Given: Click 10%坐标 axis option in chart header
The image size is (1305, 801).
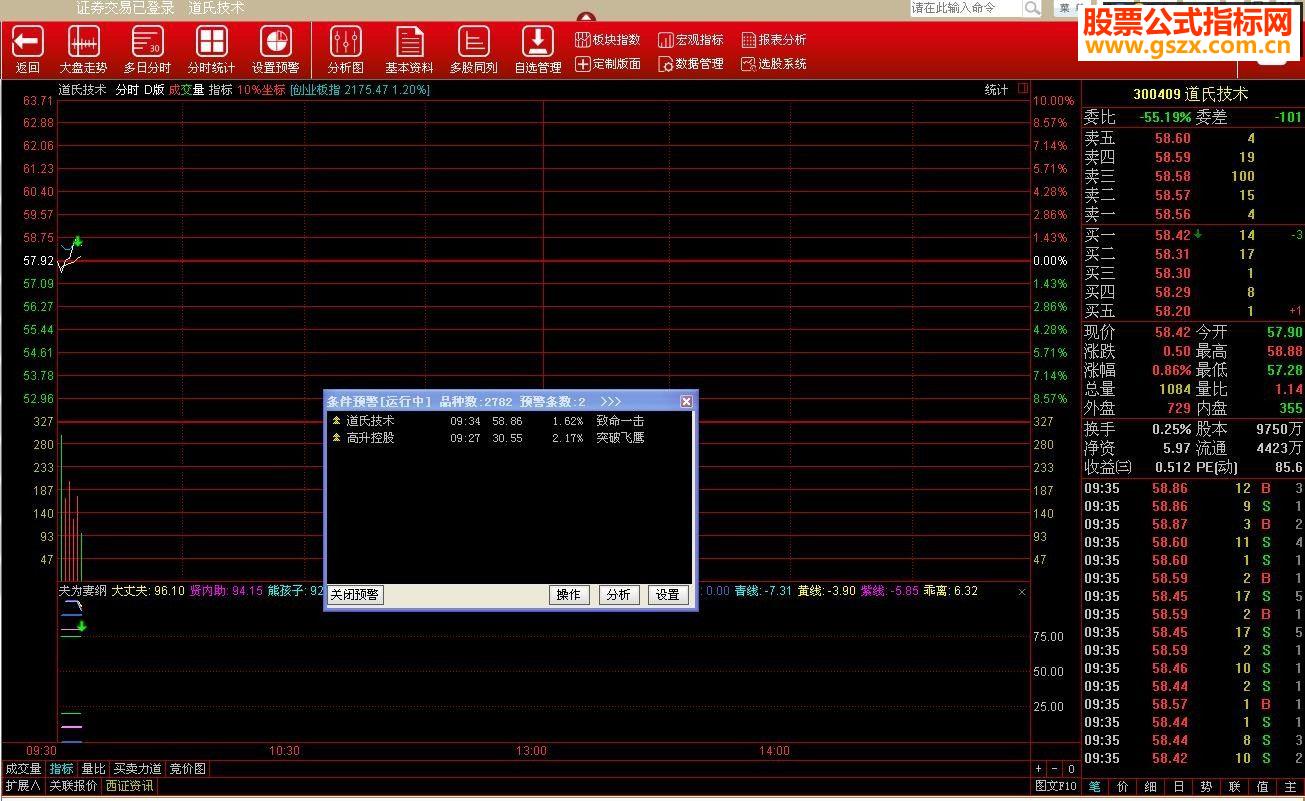Looking at the screenshot, I should point(261,90).
